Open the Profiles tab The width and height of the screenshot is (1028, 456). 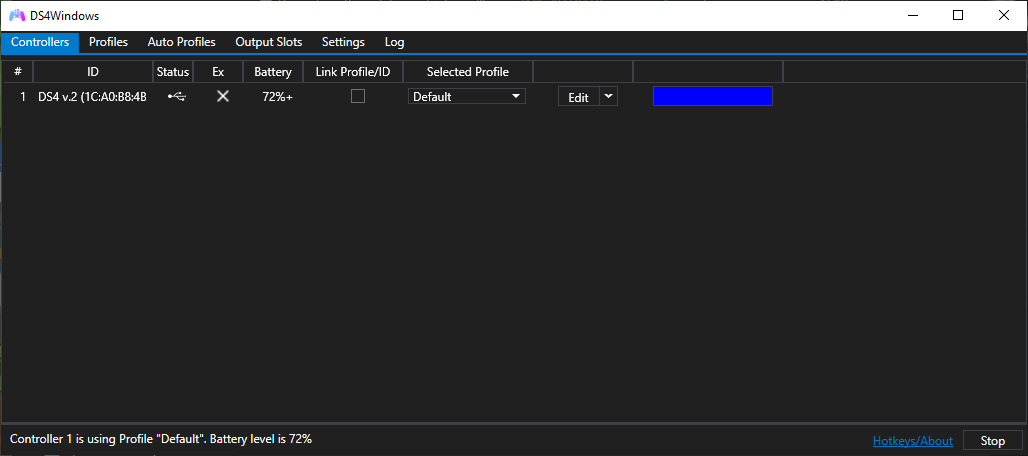(108, 42)
